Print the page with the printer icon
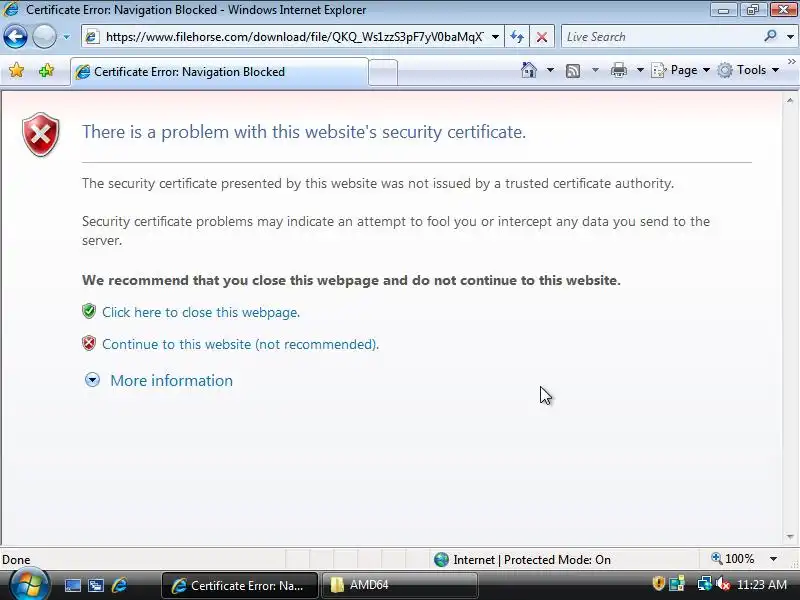 (x=618, y=70)
